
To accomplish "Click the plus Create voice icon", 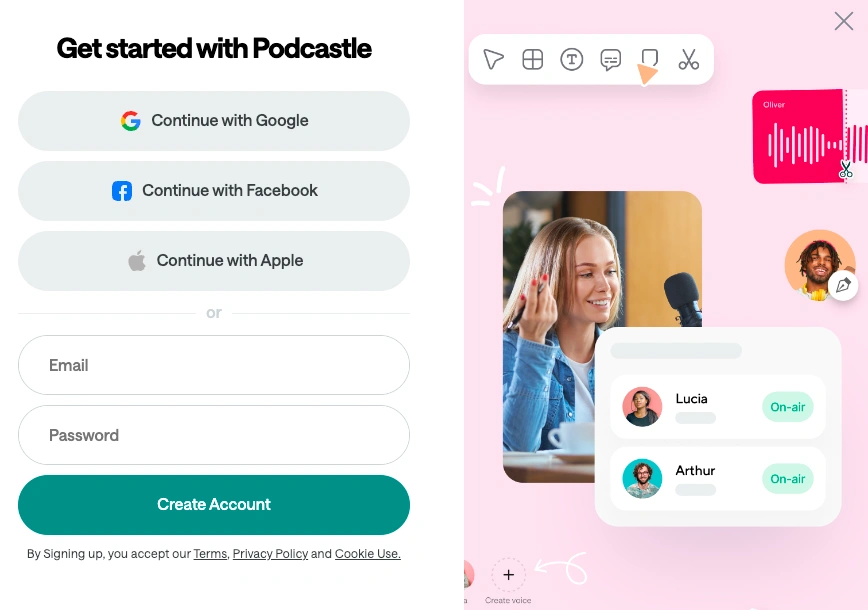I will (509, 575).
